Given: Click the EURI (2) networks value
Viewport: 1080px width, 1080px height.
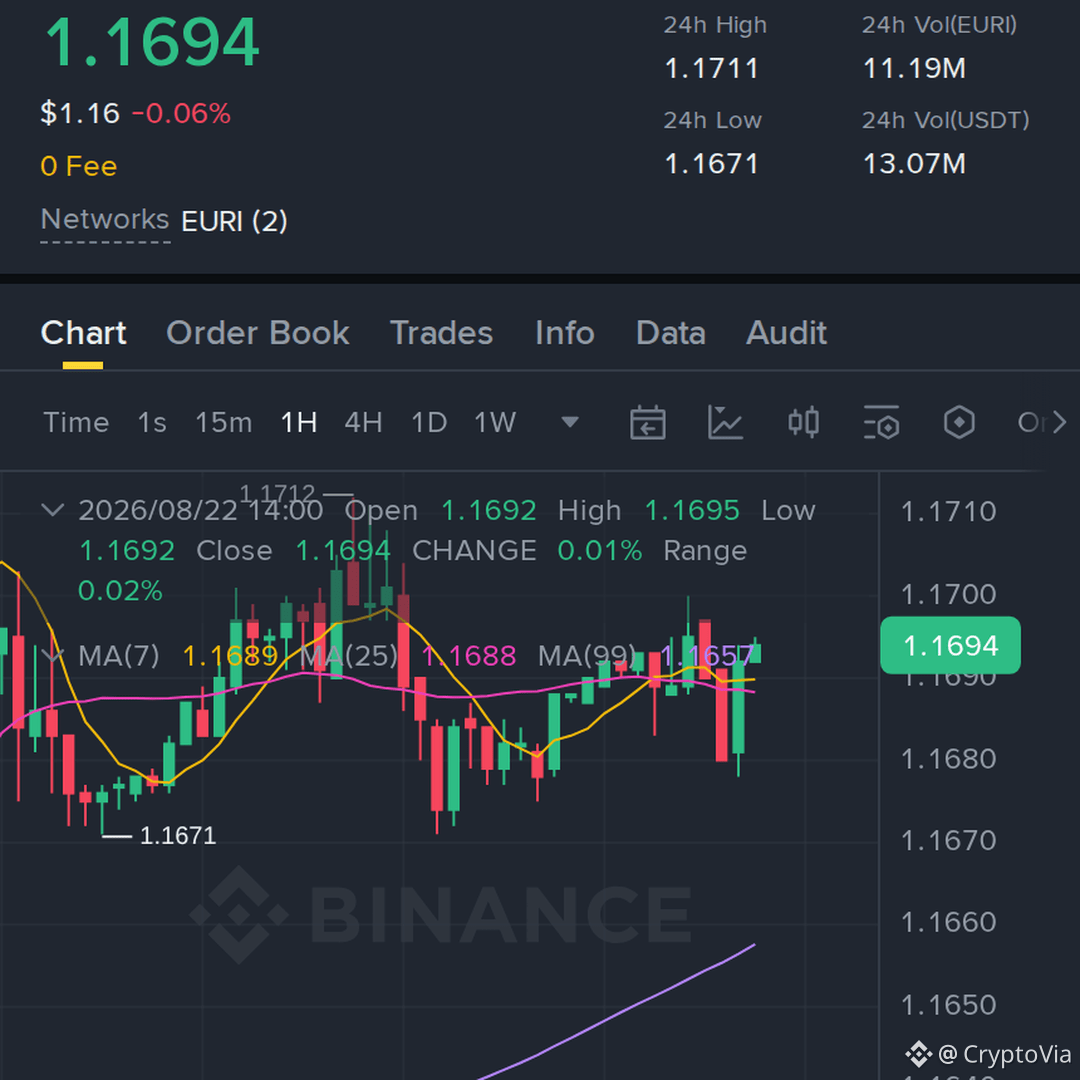Looking at the screenshot, I should (x=234, y=222).
